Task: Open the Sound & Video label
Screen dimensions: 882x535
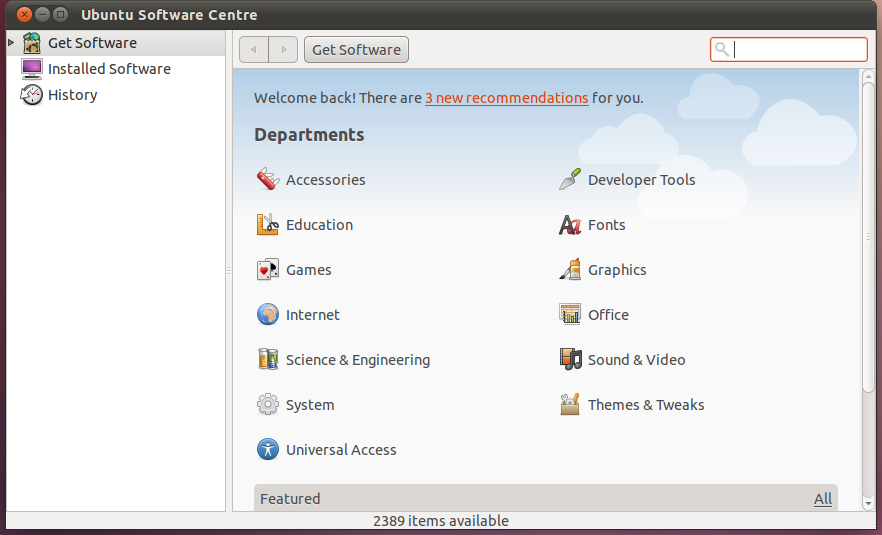Action: click(x=637, y=359)
